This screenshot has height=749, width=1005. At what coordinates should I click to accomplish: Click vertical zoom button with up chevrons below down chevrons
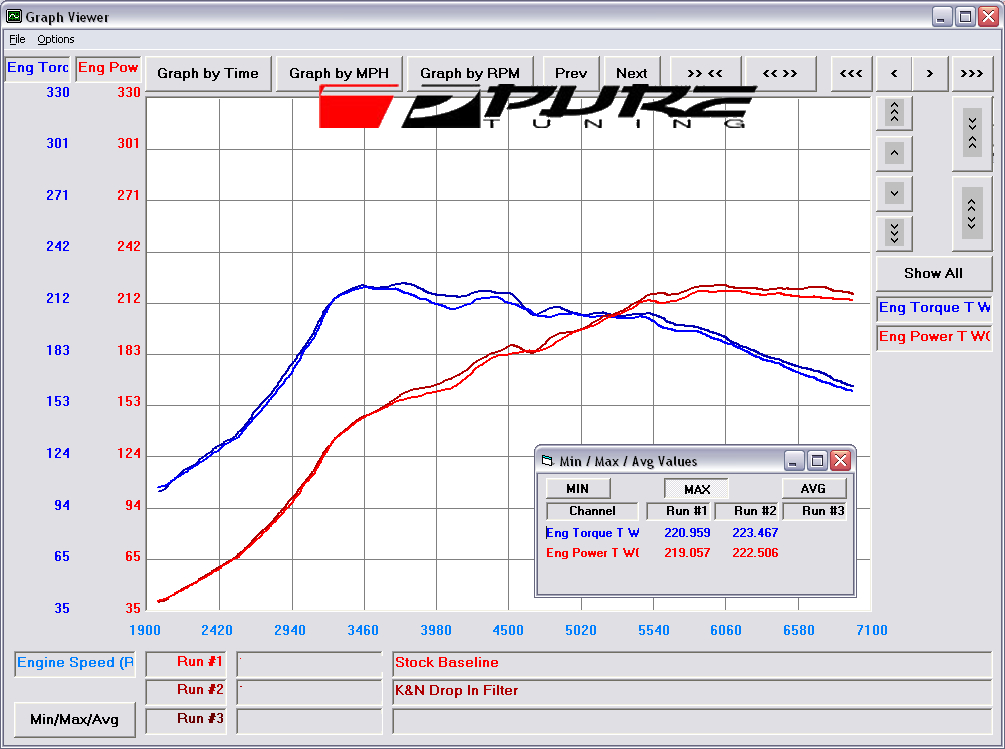click(x=972, y=133)
